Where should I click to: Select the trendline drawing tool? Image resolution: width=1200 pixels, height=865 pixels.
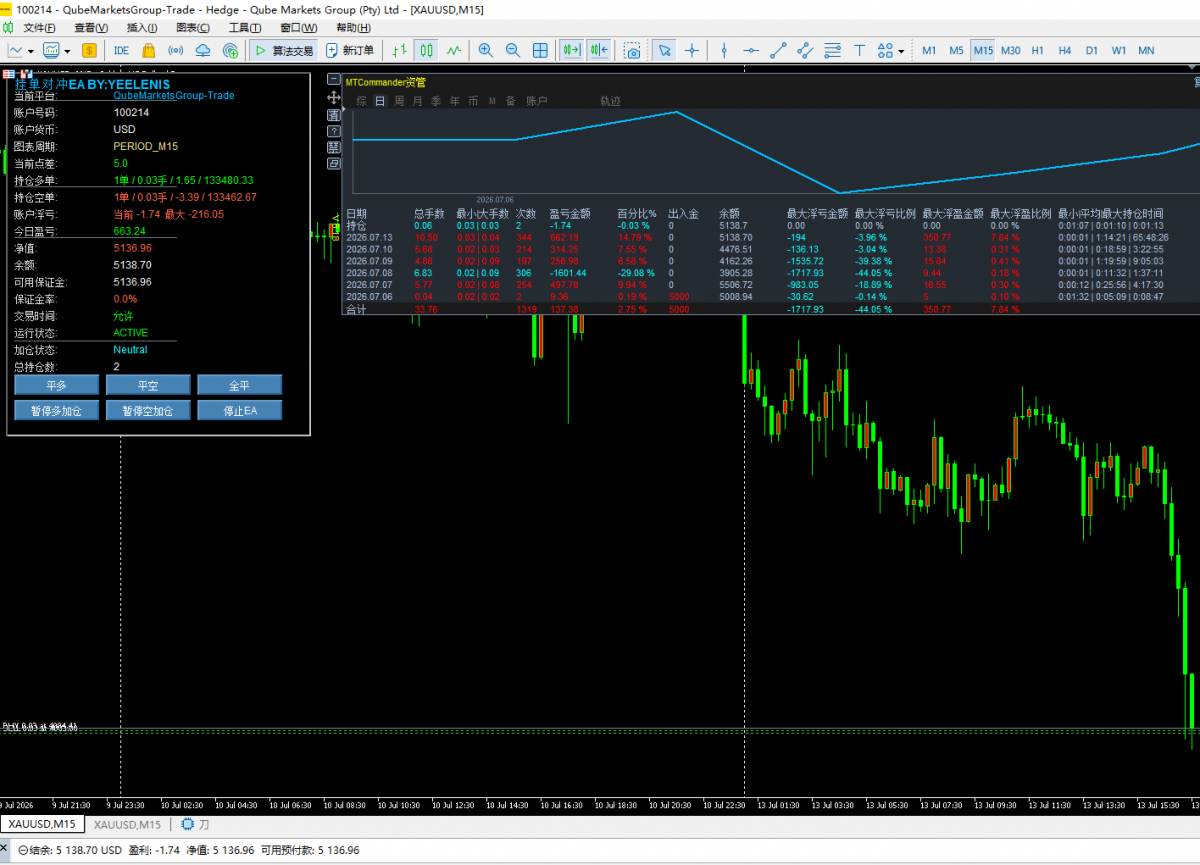778,50
